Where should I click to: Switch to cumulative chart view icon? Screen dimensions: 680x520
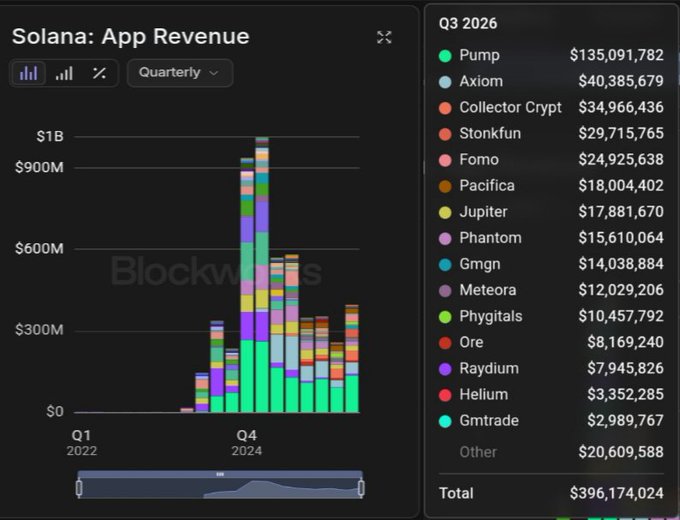[64, 73]
